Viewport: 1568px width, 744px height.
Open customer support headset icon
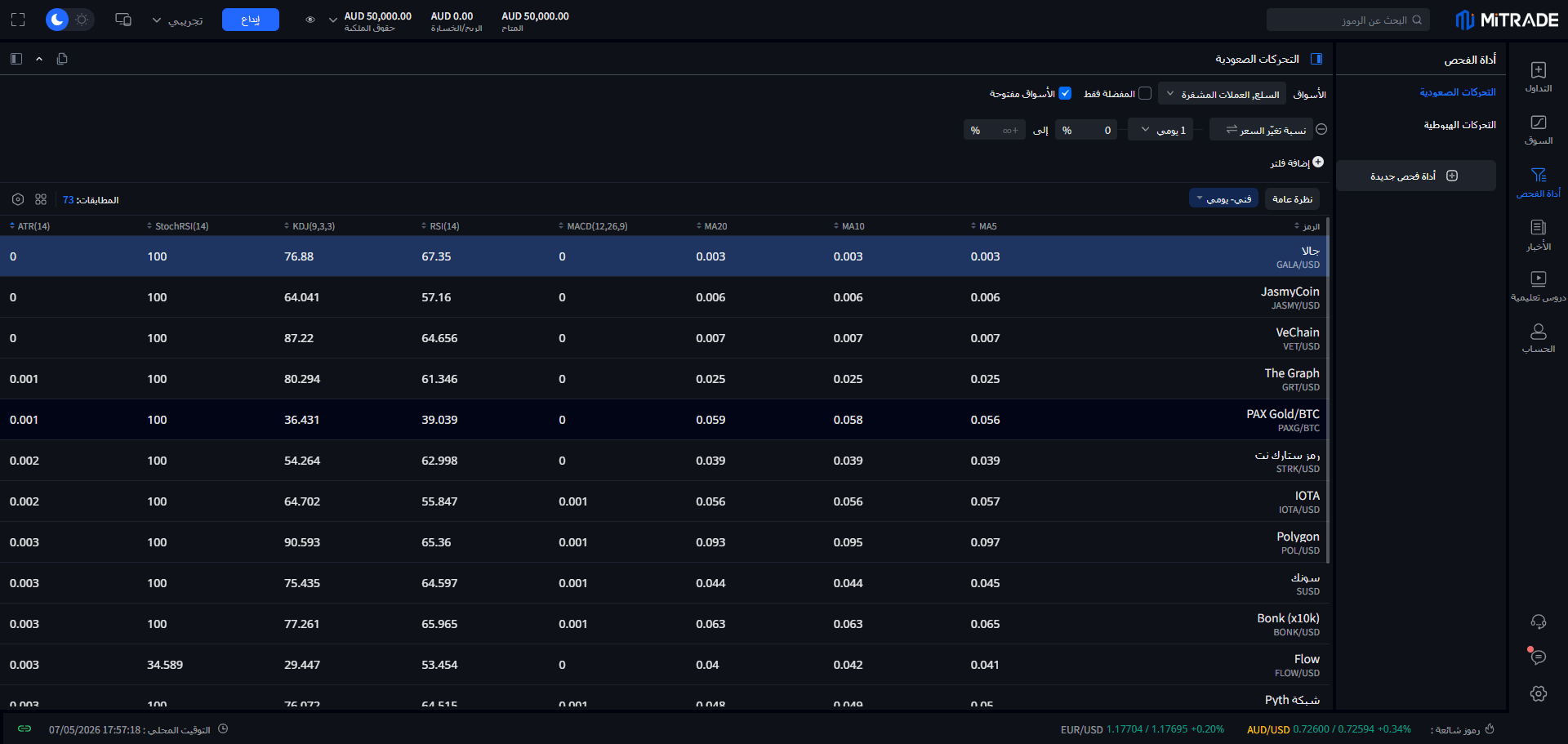coord(1539,621)
